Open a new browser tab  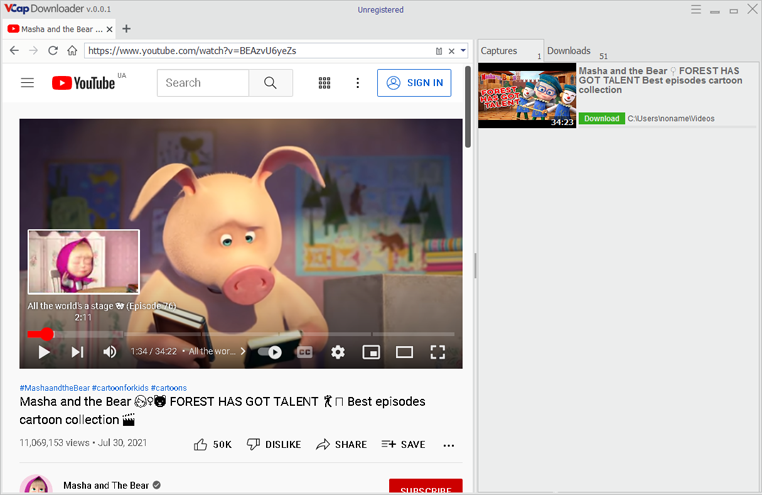[x=126, y=29]
